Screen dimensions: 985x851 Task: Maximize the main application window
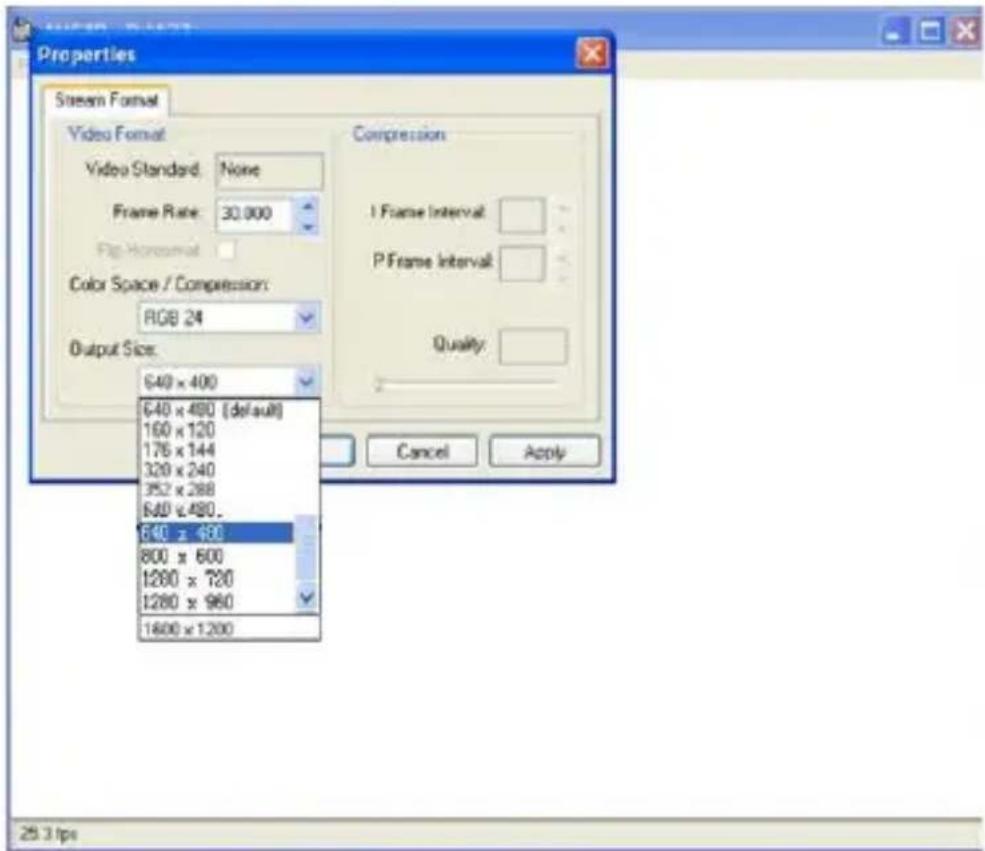coord(931,30)
